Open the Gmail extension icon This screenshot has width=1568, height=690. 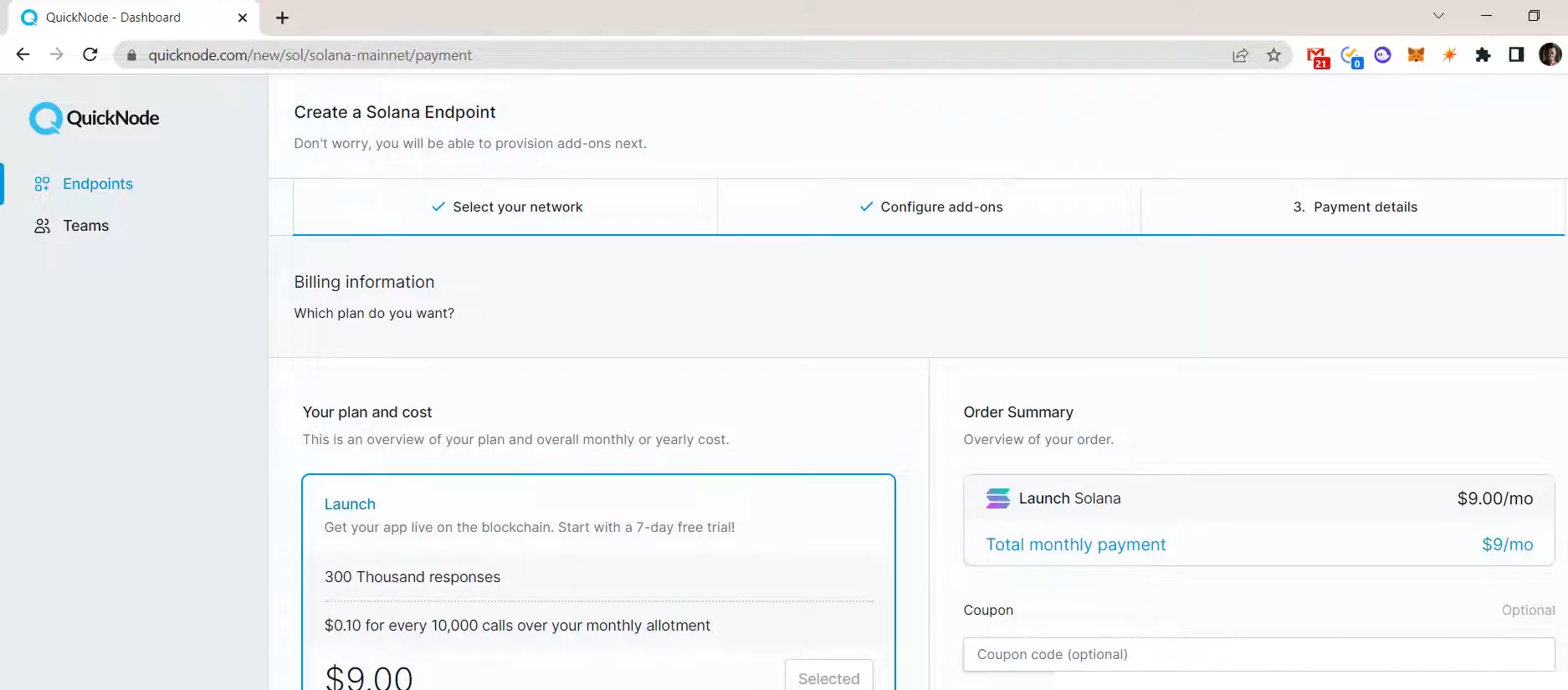pyautogui.click(x=1317, y=56)
